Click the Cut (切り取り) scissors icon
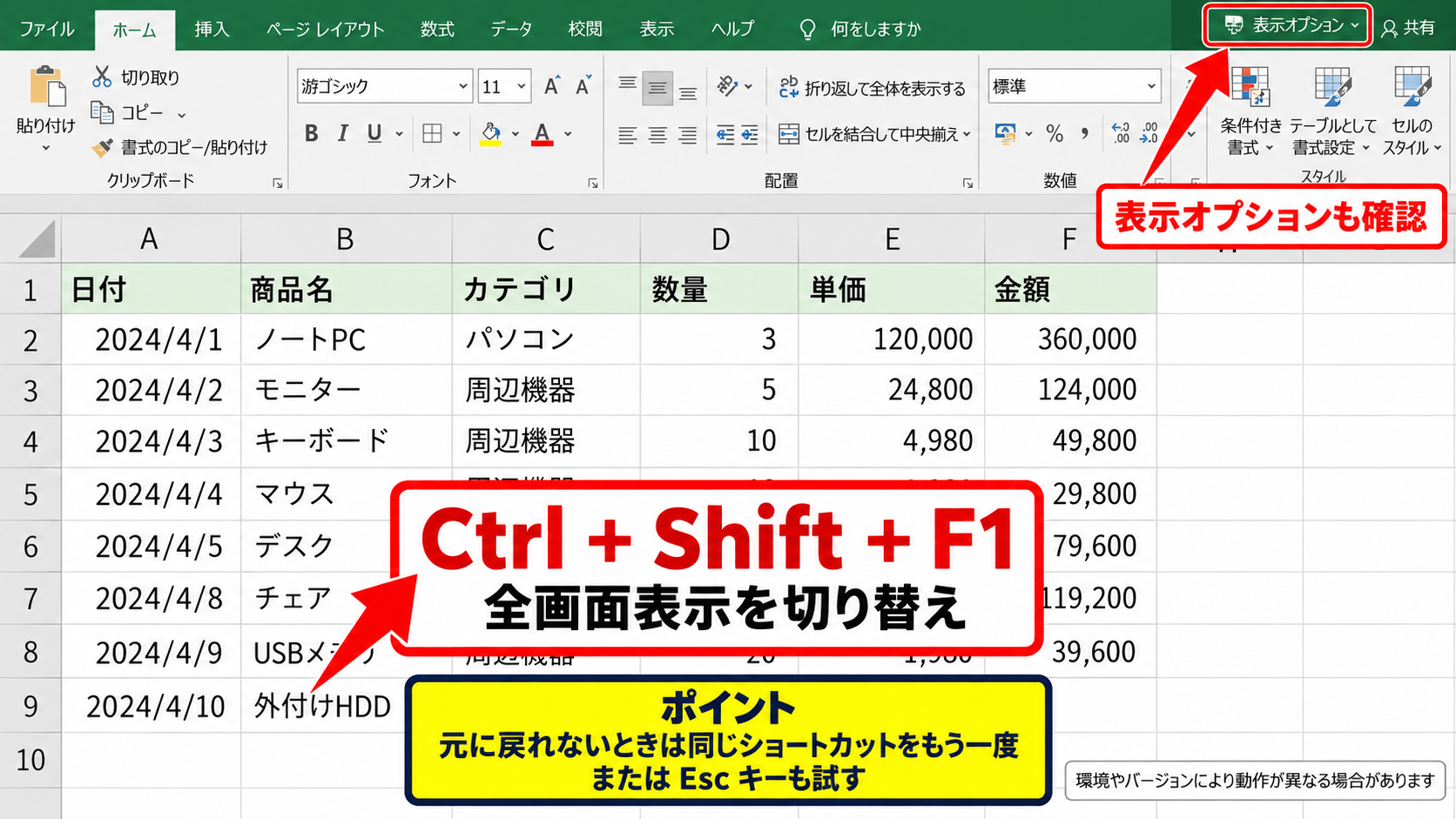The height and width of the screenshot is (819, 1456). tap(102, 77)
